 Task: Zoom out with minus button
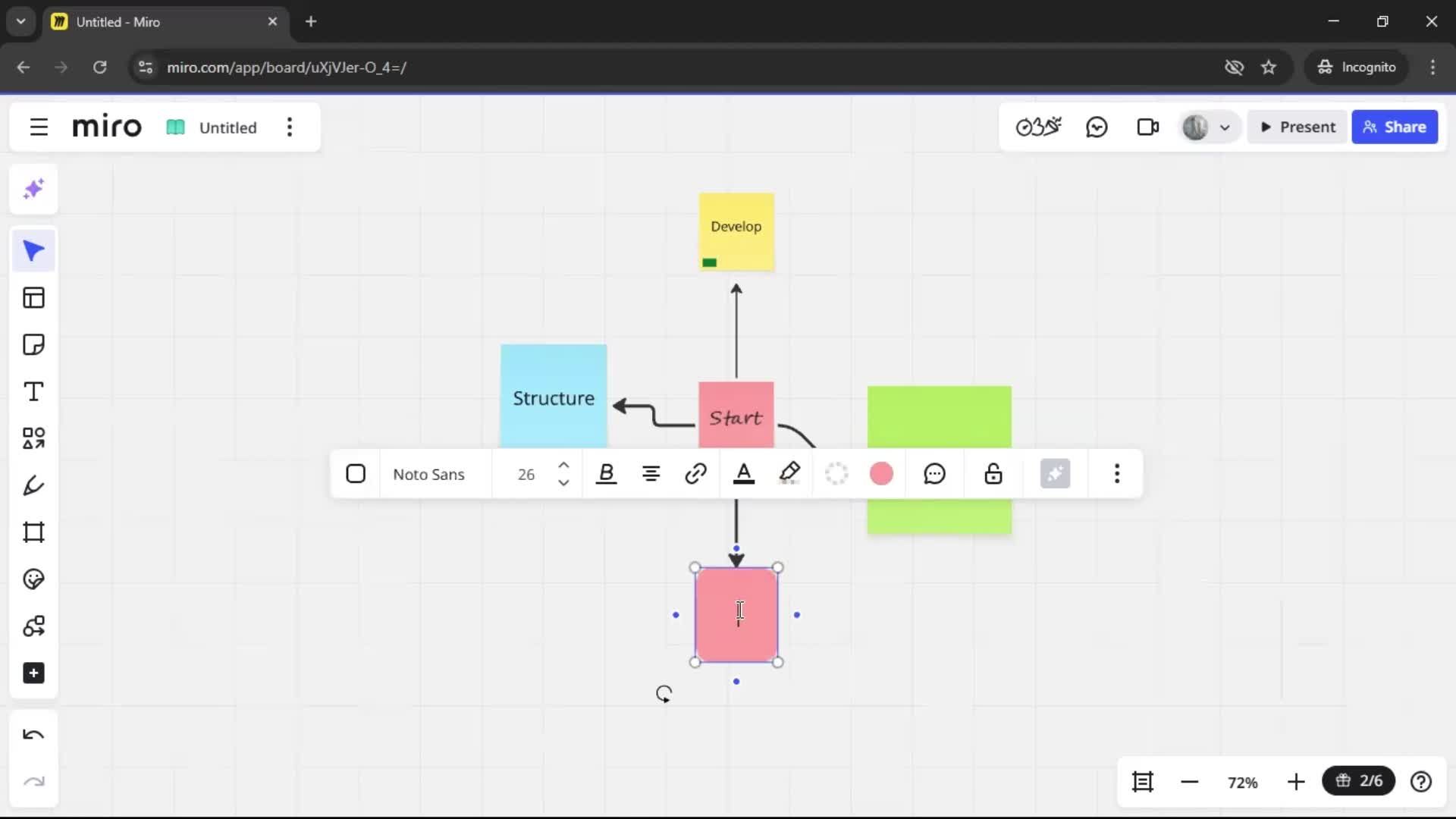(1189, 782)
